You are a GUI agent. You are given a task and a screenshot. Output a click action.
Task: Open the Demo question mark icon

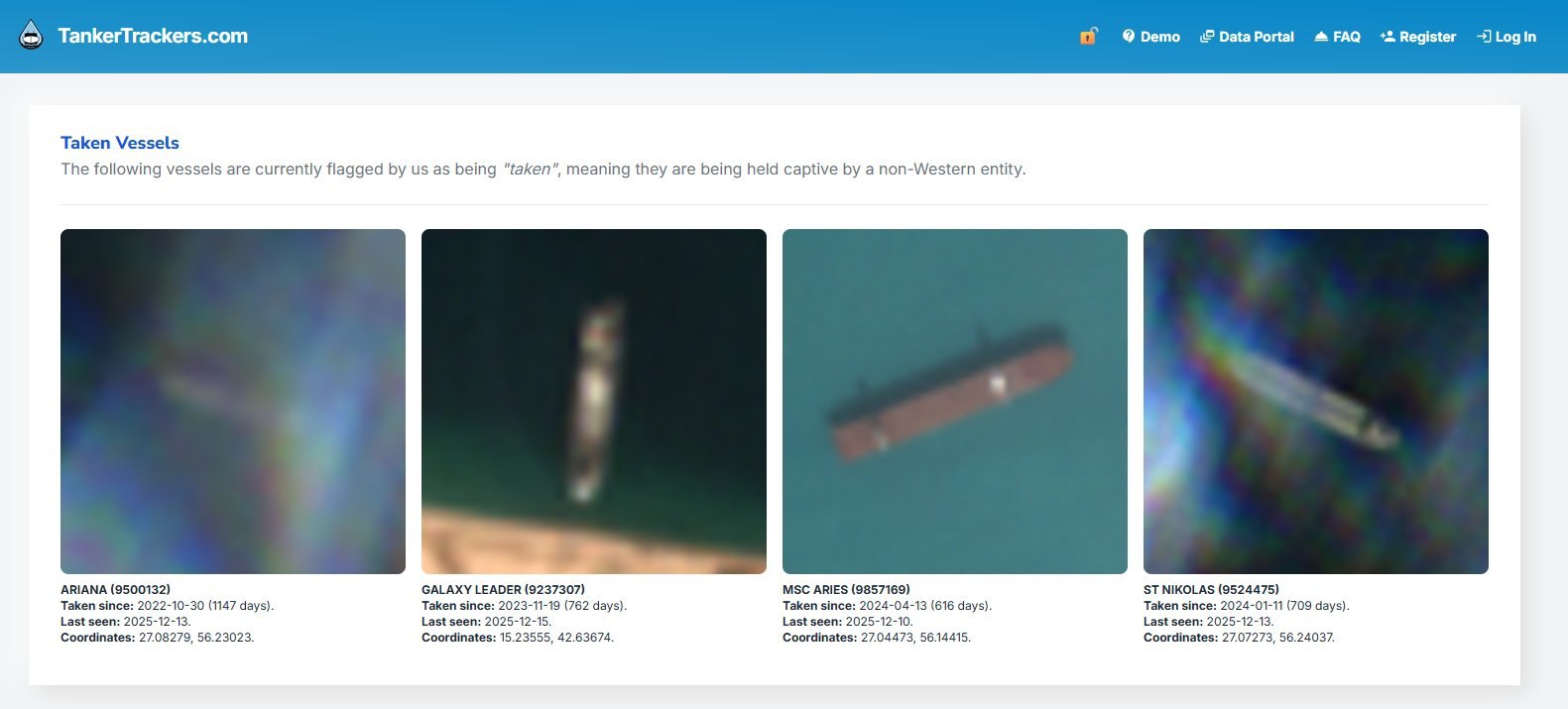pos(1129,37)
